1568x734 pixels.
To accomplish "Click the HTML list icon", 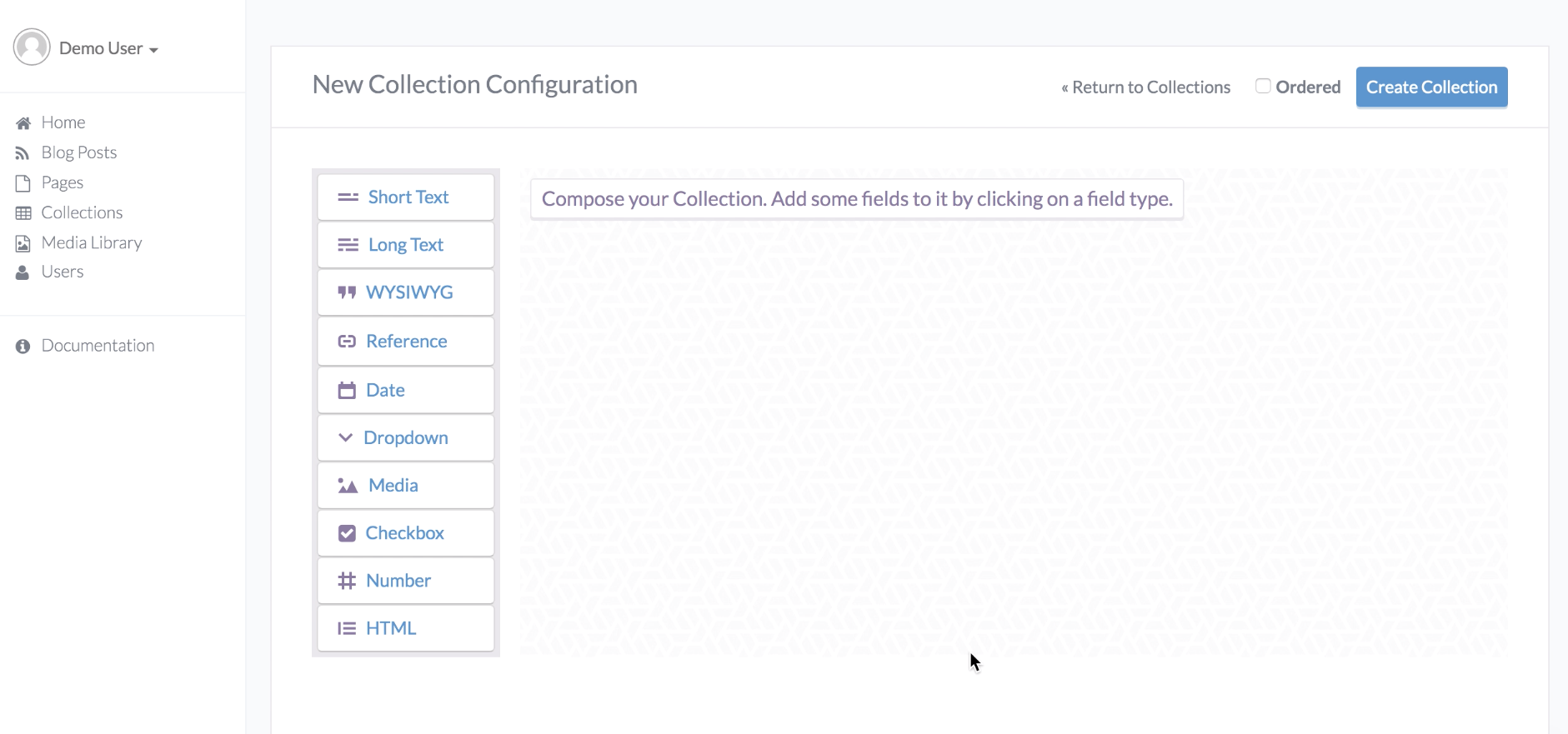I will click(x=347, y=628).
